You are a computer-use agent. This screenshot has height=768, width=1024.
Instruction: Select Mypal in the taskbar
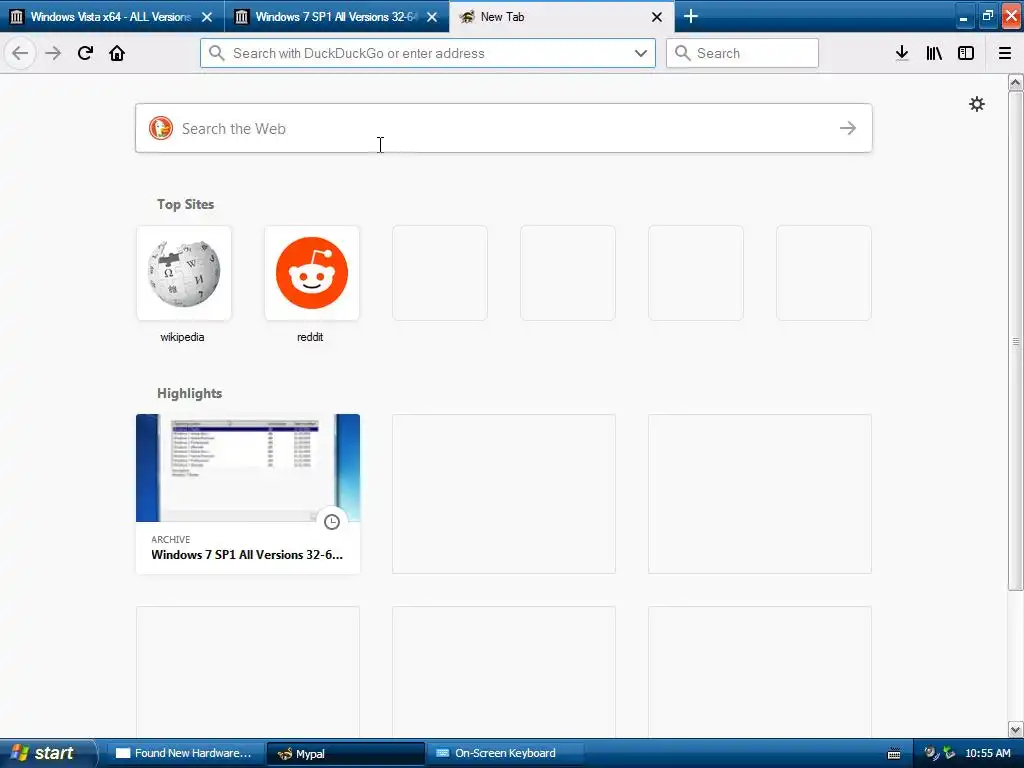345,753
